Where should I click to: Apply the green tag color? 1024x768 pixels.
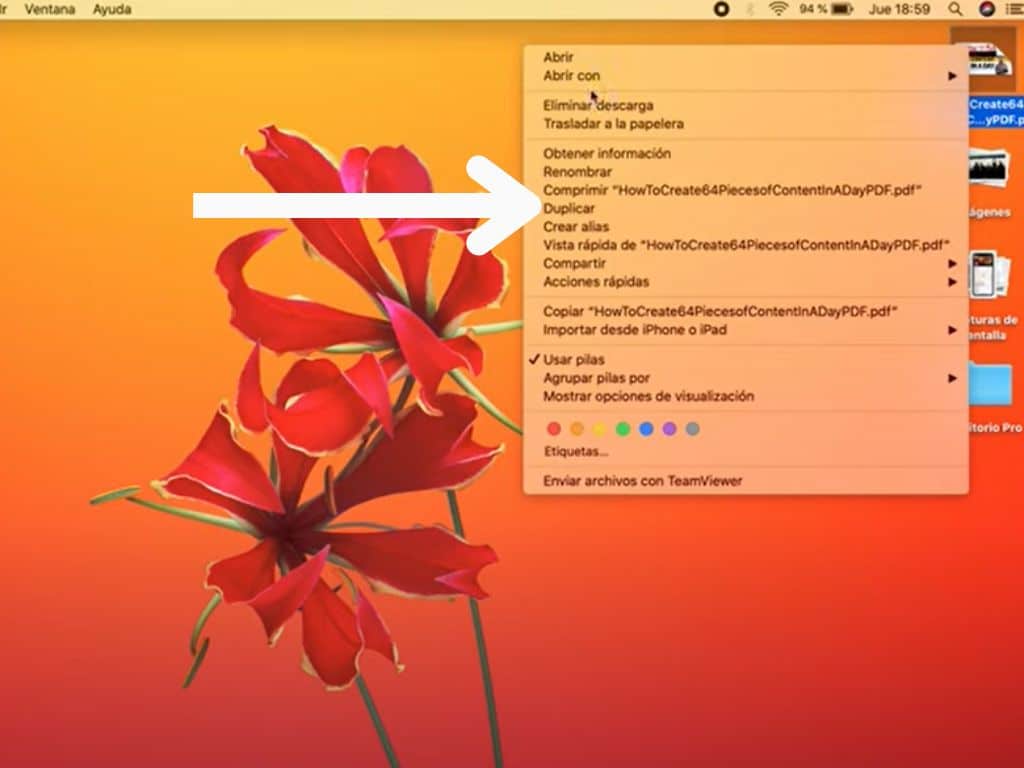click(623, 429)
